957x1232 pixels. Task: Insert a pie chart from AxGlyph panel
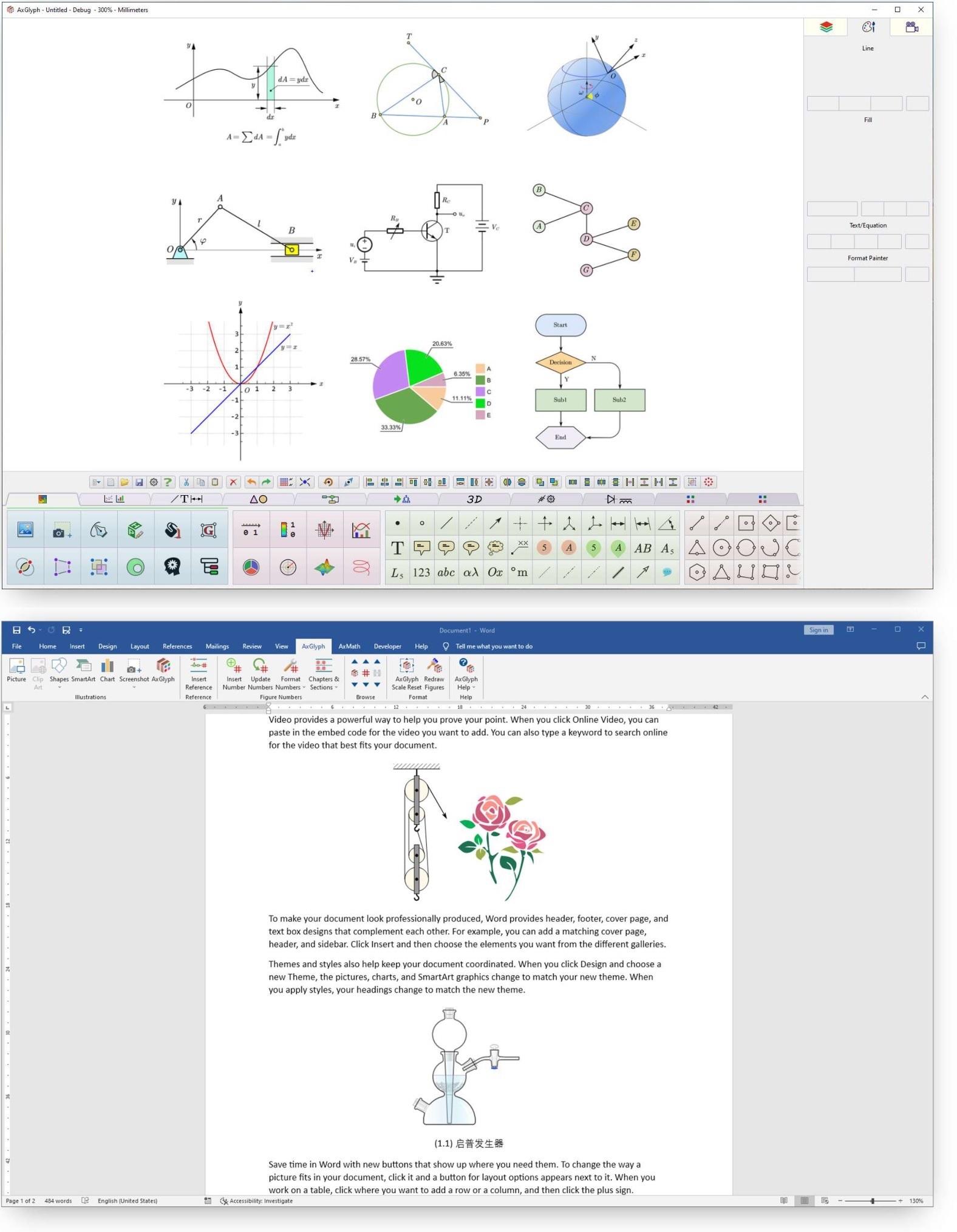[x=251, y=567]
